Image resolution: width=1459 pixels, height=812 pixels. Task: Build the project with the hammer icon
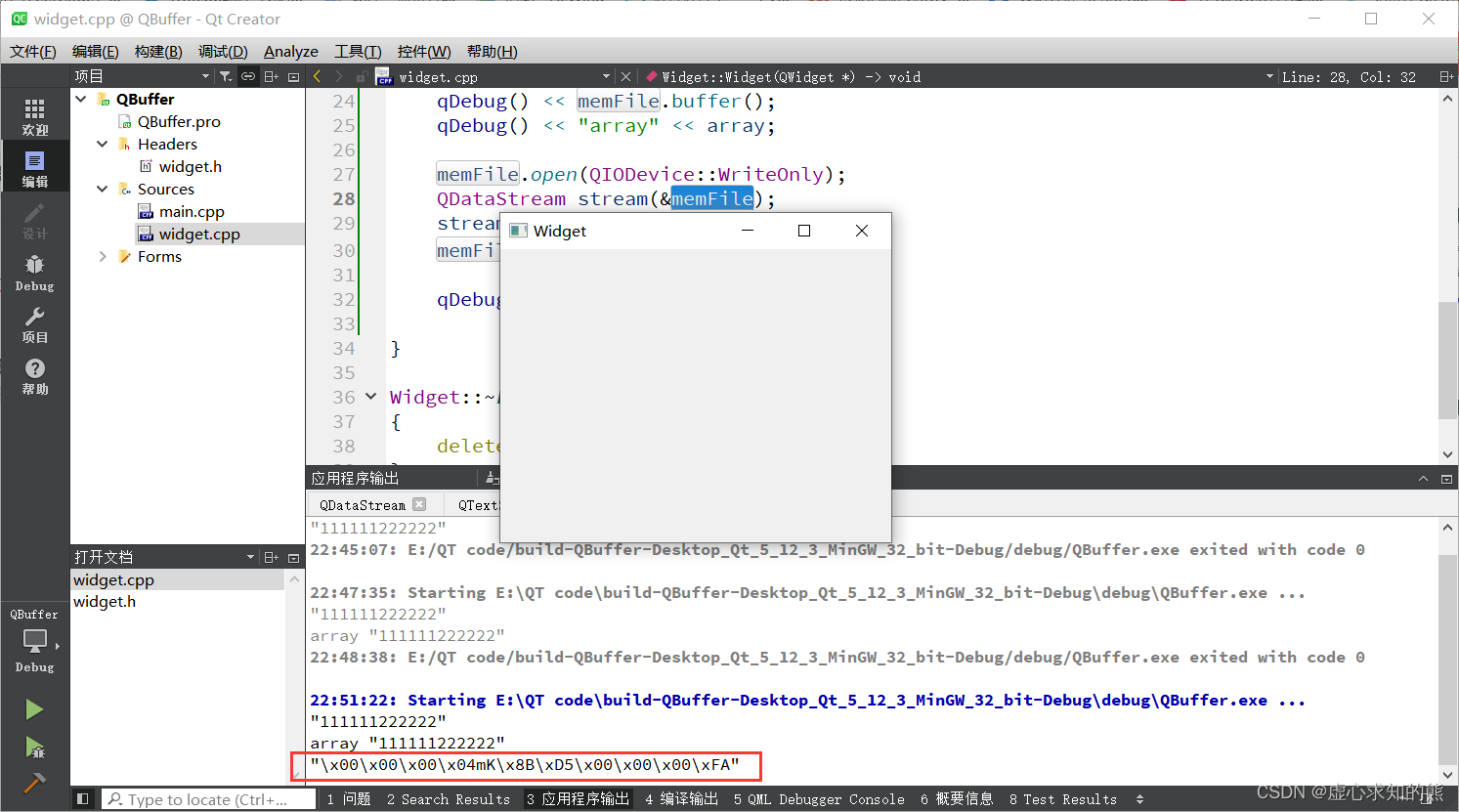coord(34,784)
